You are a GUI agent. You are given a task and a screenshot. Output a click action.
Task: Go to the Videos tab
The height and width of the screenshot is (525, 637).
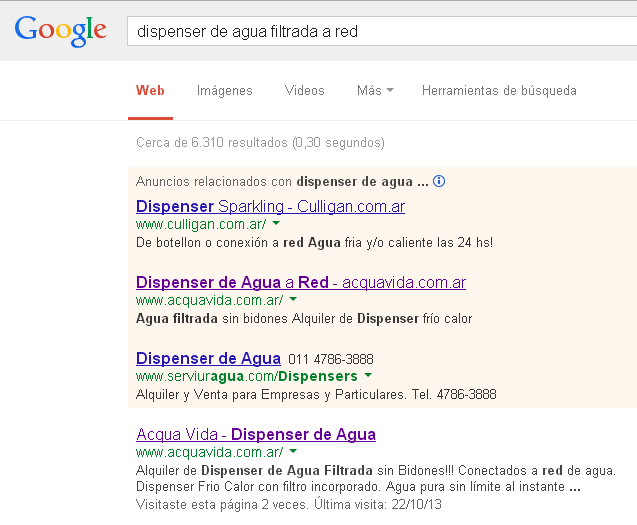(x=304, y=91)
